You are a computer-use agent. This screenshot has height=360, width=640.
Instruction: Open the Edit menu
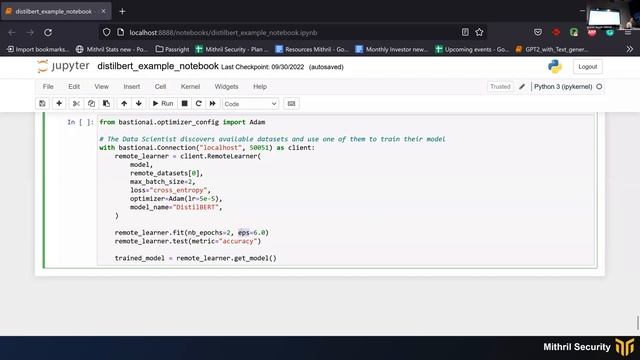(x=74, y=87)
